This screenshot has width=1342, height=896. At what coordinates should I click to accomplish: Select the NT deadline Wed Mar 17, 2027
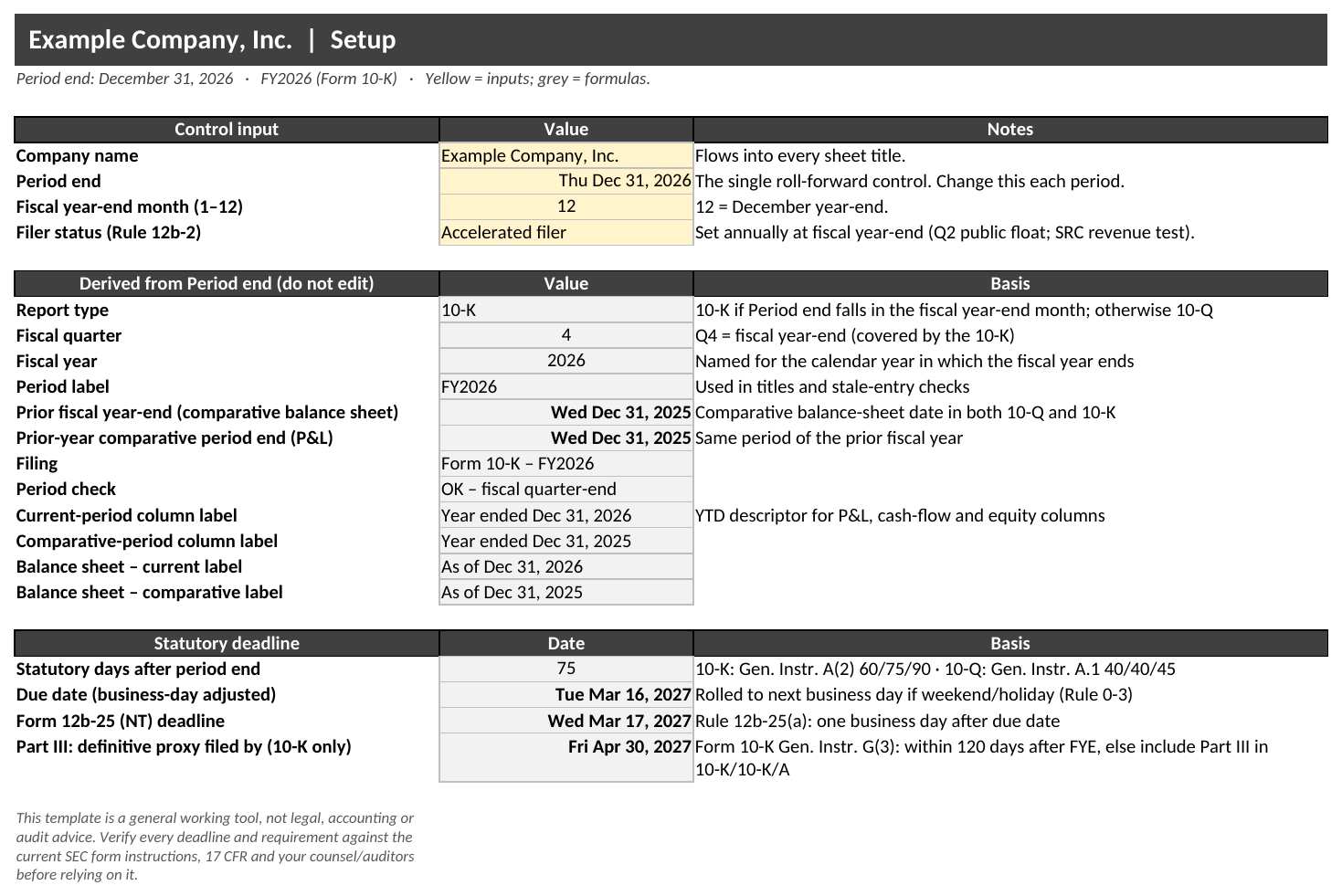coord(565,721)
